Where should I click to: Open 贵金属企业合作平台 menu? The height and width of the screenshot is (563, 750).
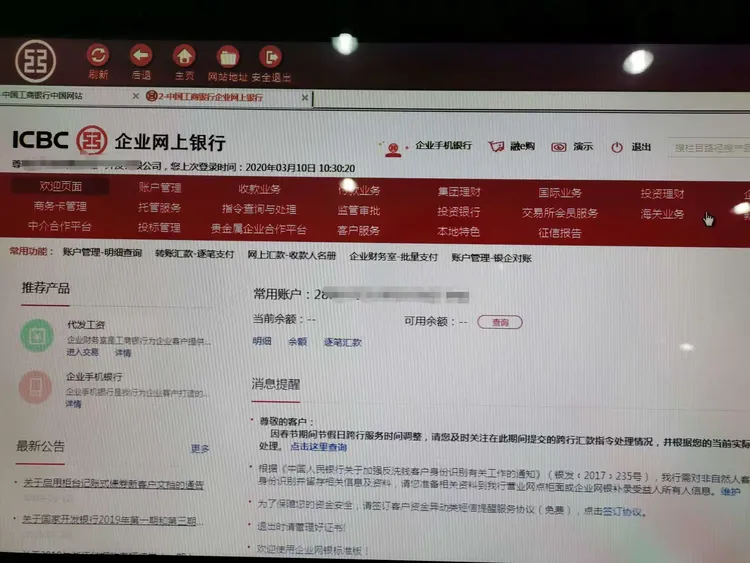(258, 229)
